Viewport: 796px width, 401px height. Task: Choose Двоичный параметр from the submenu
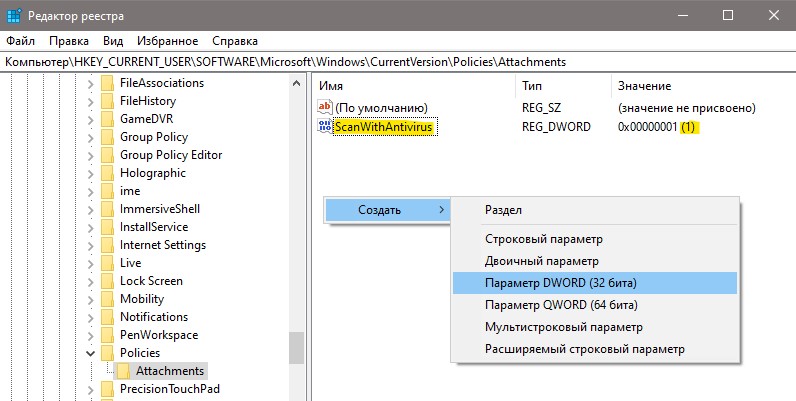click(x=594, y=261)
